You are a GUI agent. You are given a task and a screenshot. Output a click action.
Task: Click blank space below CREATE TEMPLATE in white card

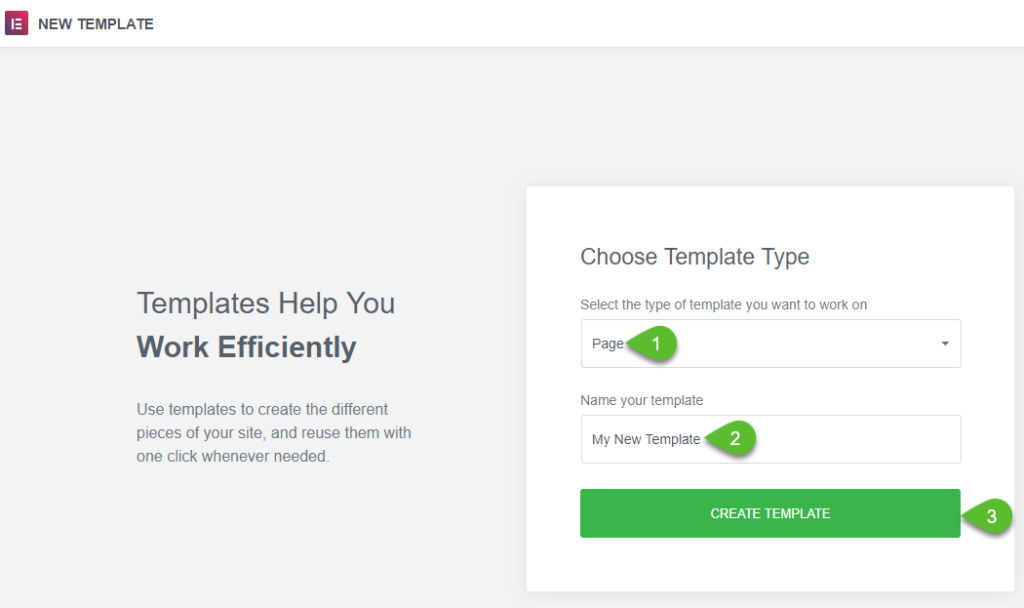(x=770, y=565)
